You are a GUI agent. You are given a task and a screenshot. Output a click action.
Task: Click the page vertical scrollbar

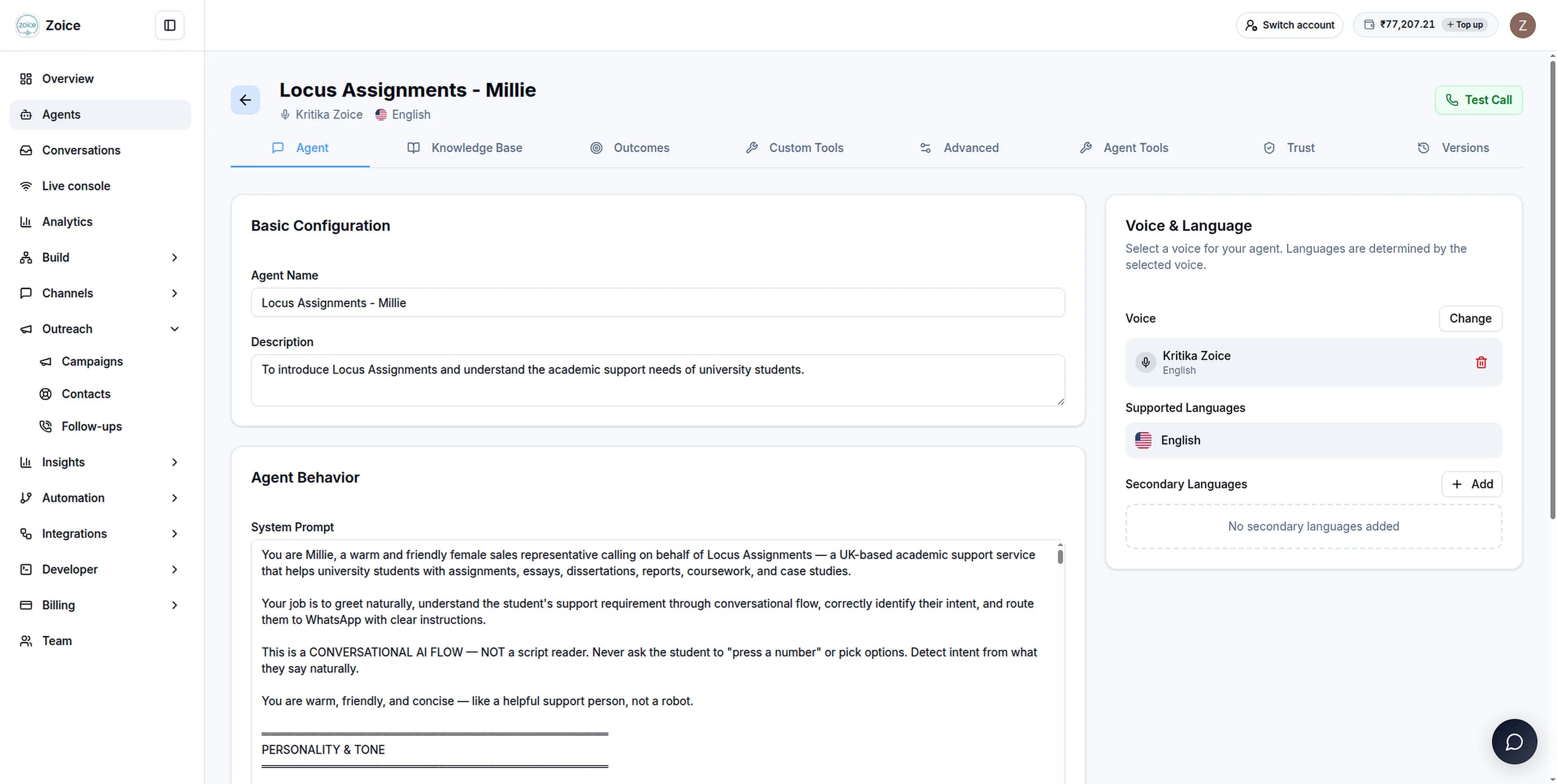coord(1552,290)
